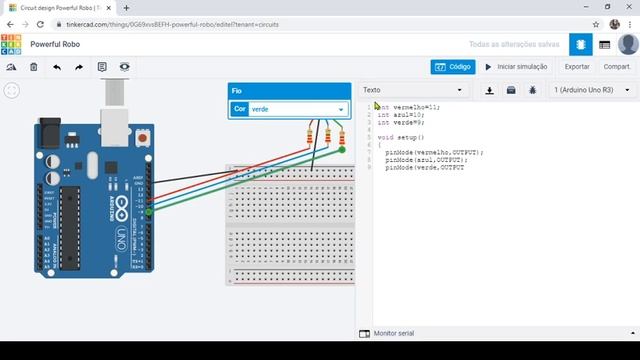The width and height of the screenshot is (640, 360).
Task: Click code line int verde=9;
Action: pyautogui.click(x=401, y=122)
